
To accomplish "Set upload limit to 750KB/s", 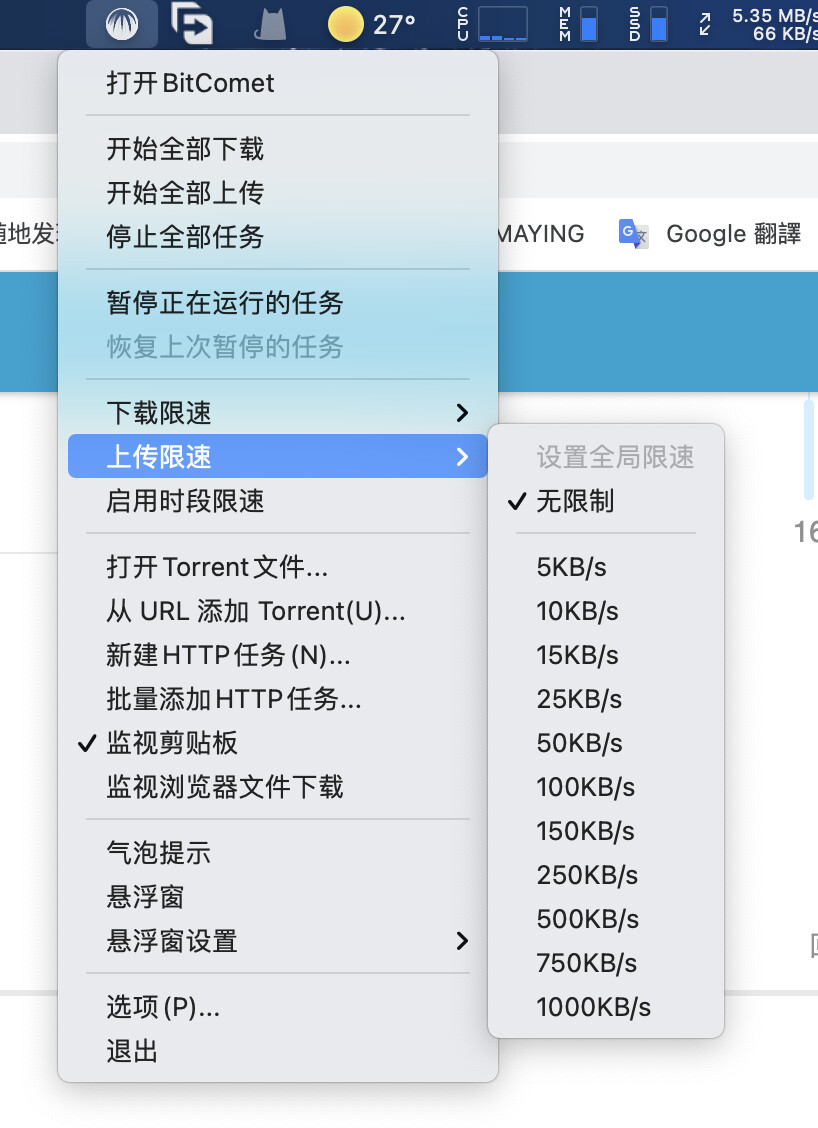I will [606, 963].
